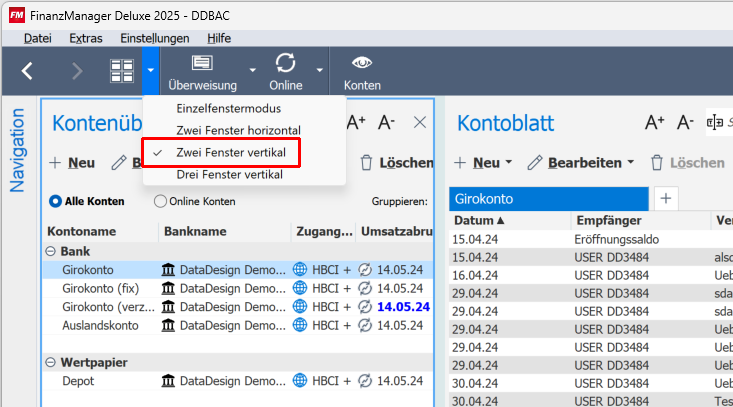Expand the Überweisung dropdown arrow
Screen dimensions: 733x407
[252, 71]
